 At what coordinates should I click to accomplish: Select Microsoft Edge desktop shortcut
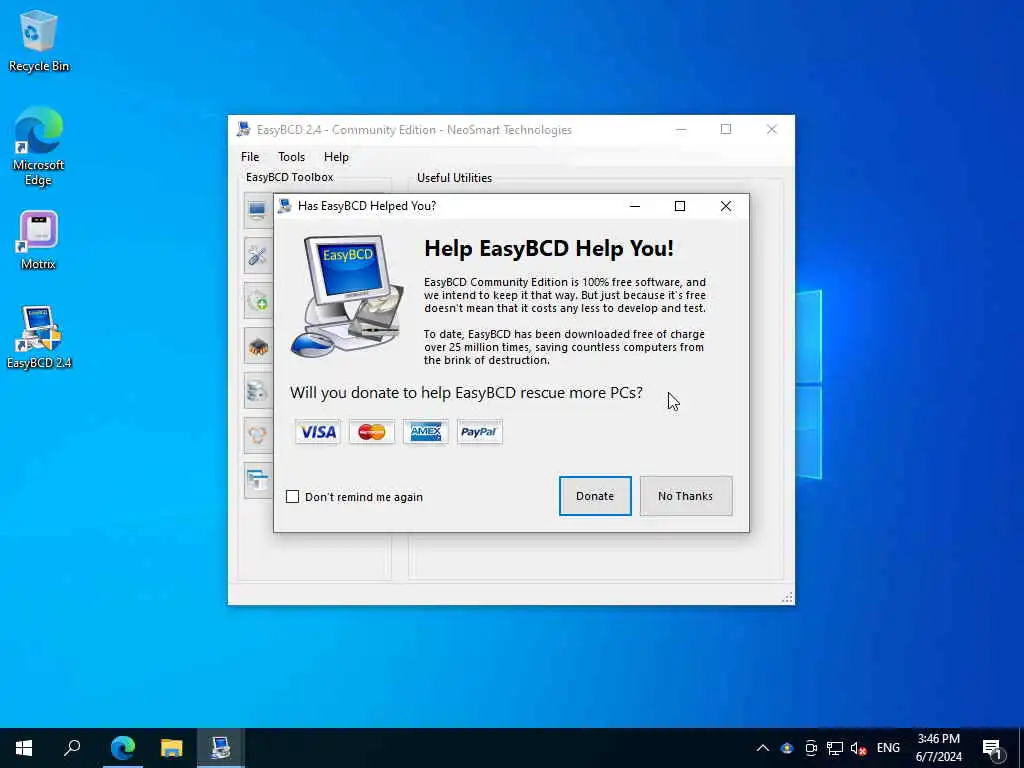[39, 146]
